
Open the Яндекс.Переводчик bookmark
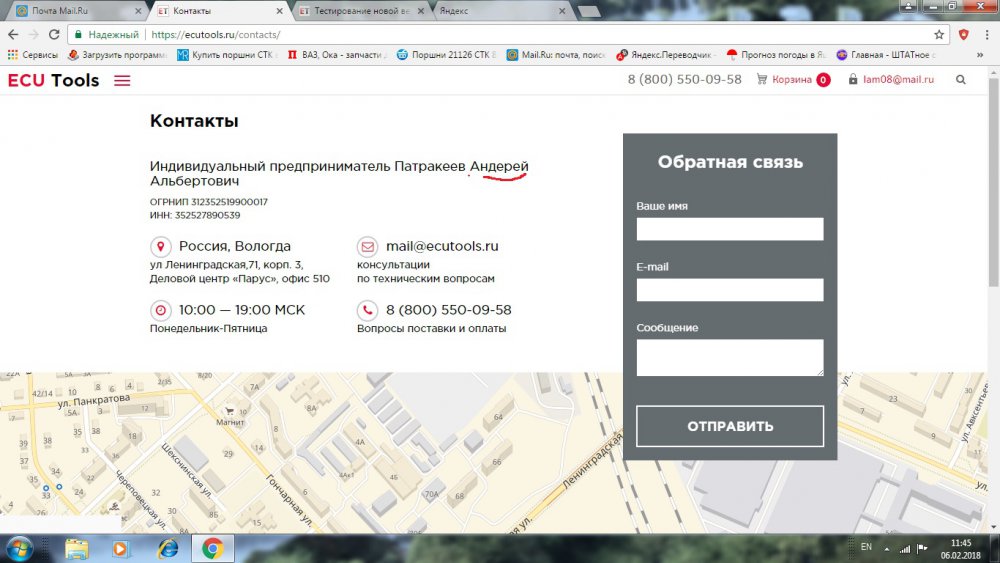tap(666, 55)
